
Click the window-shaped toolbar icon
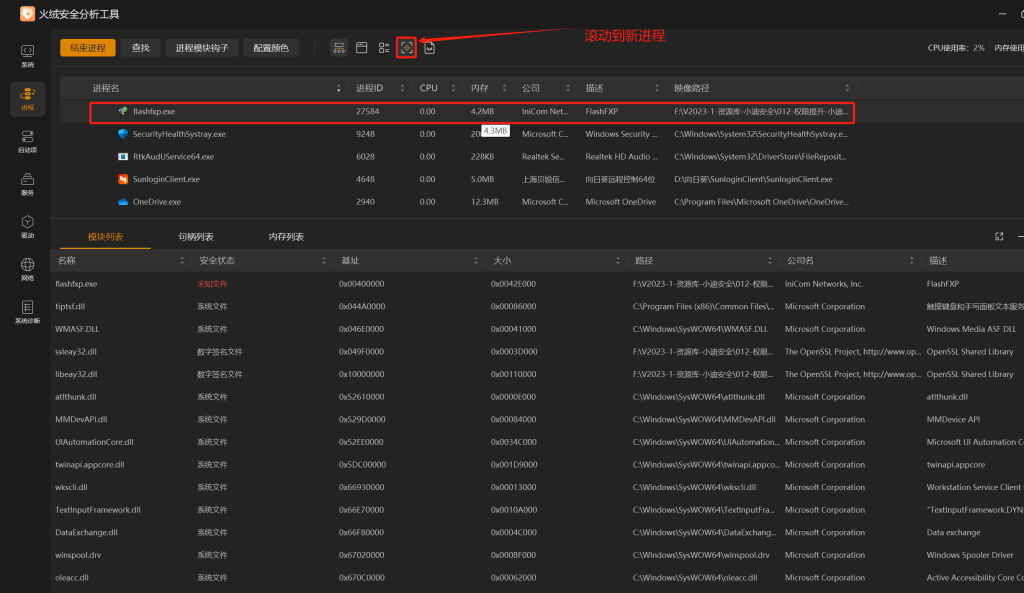[362, 48]
